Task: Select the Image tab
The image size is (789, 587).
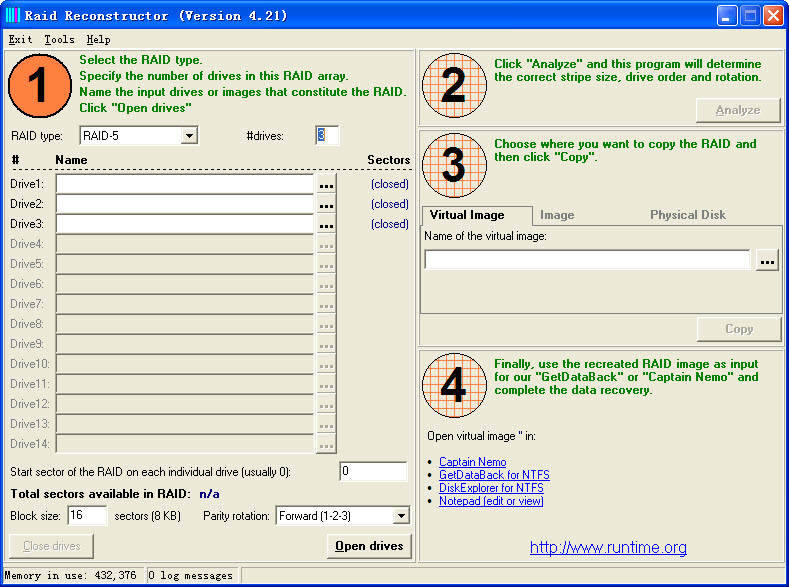Action: pyautogui.click(x=557, y=215)
